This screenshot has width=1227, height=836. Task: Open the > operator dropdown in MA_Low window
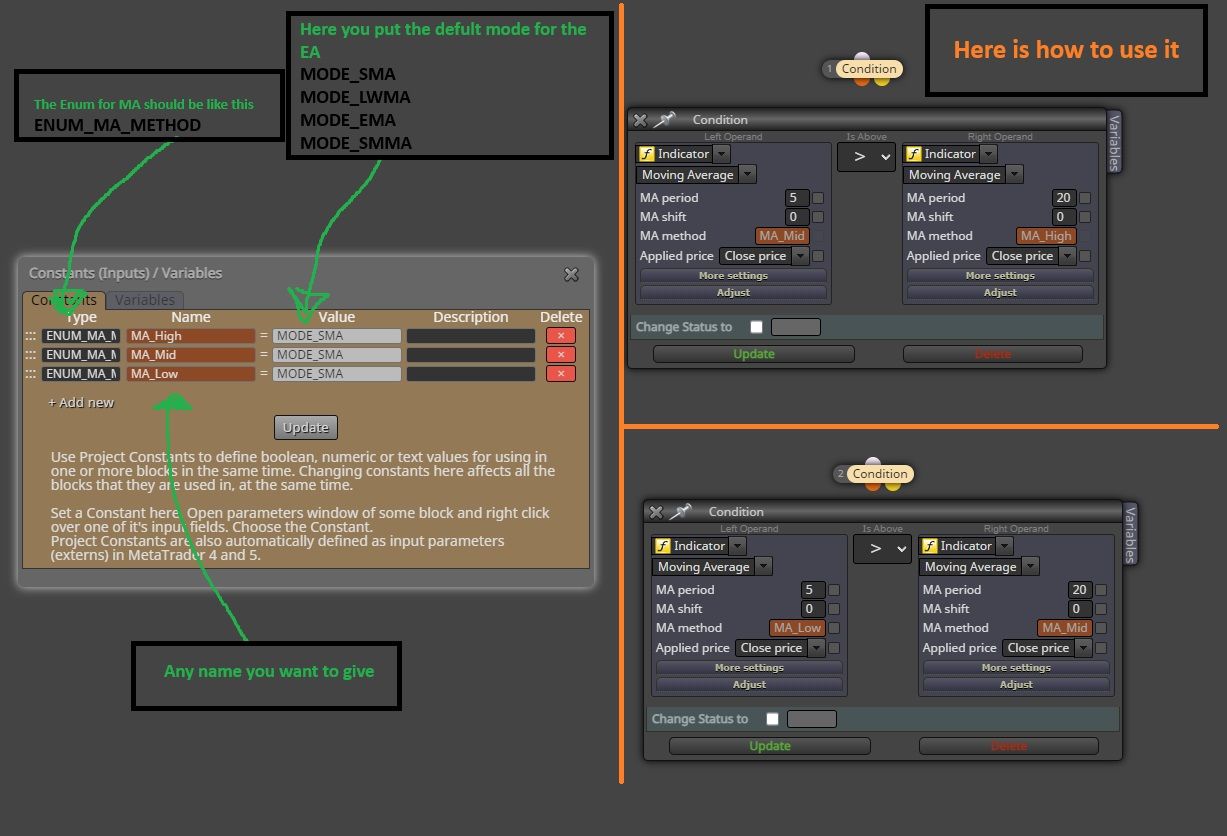(x=882, y=548)
